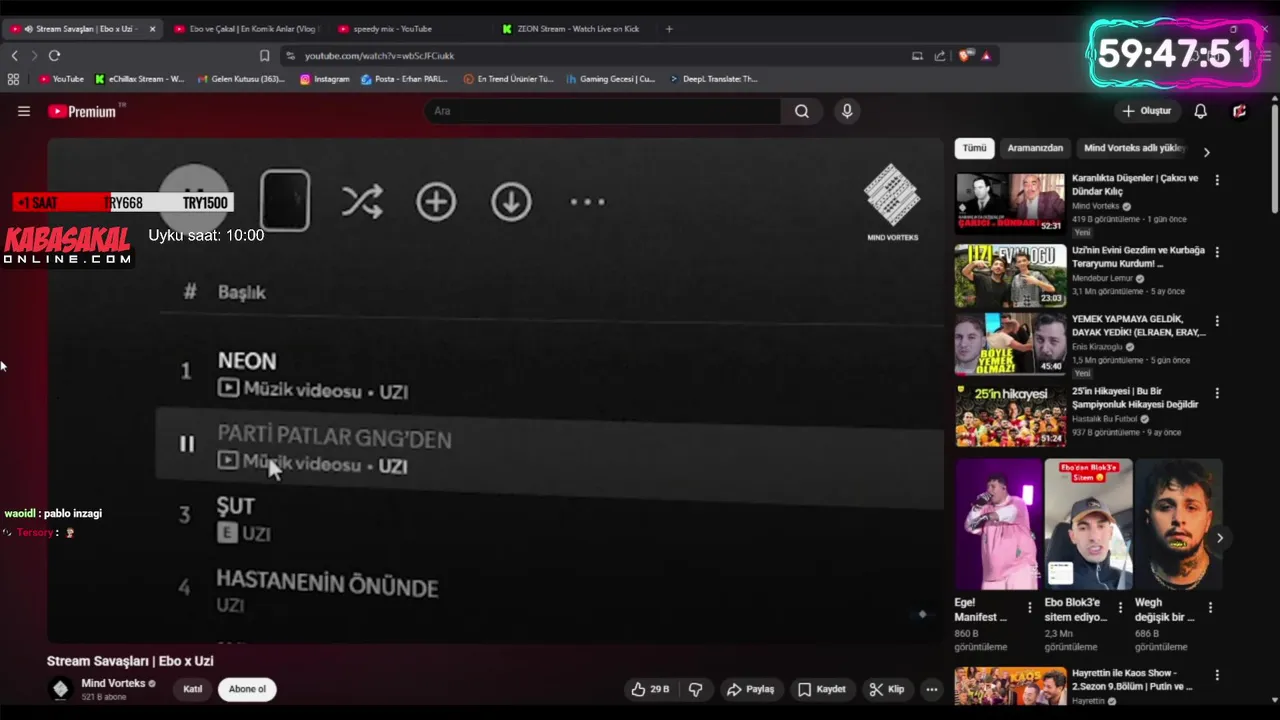Click the Klip clip button
The width and height of the screenshot is (1280, 720).
click(887, 689)
